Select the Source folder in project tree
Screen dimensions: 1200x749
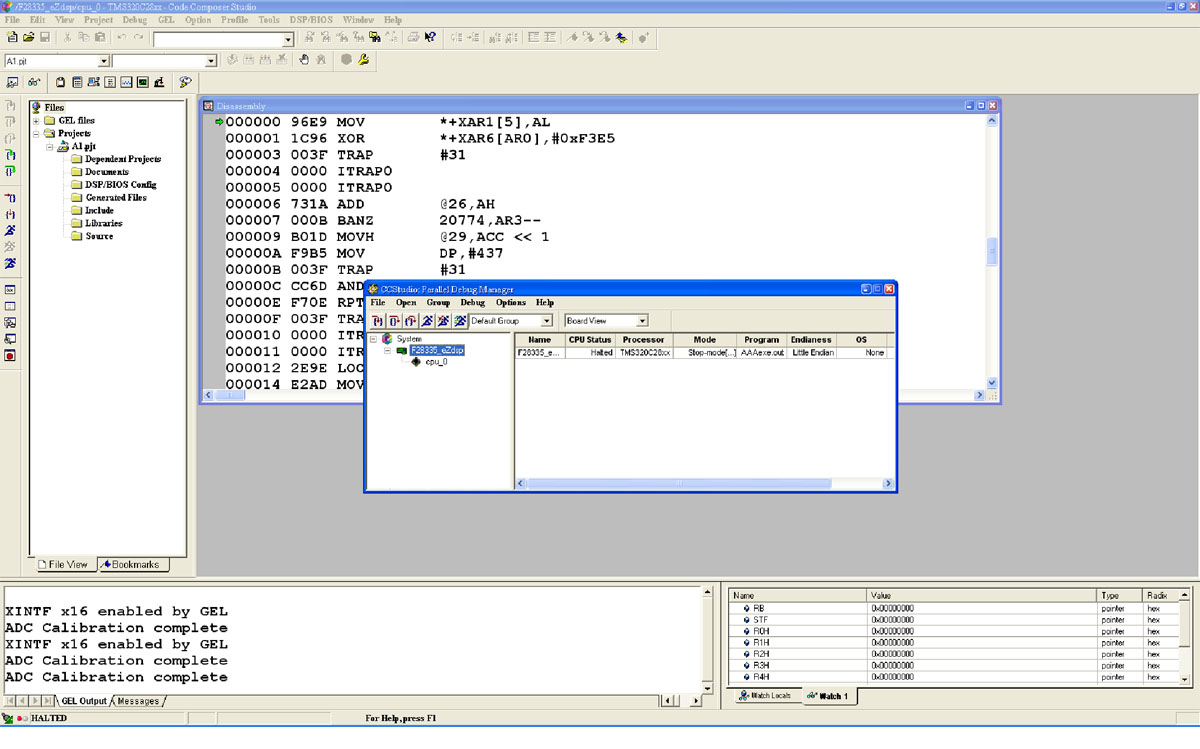(x=99, y=236)
